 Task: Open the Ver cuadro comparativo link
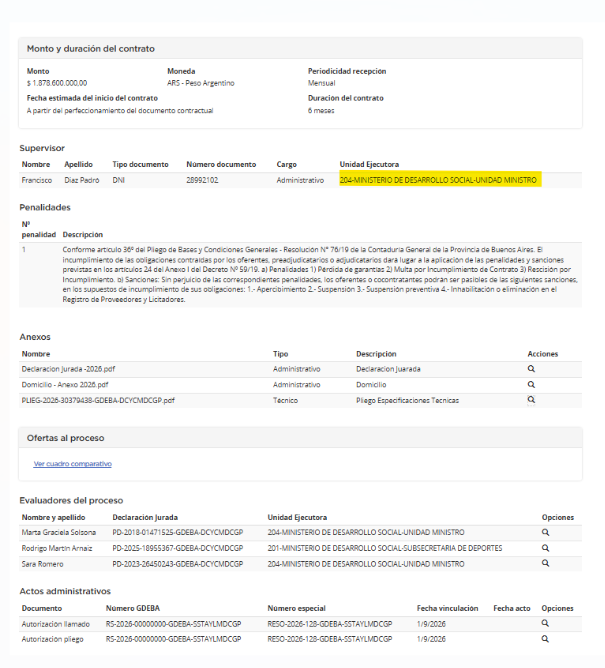tap(72, 464)
